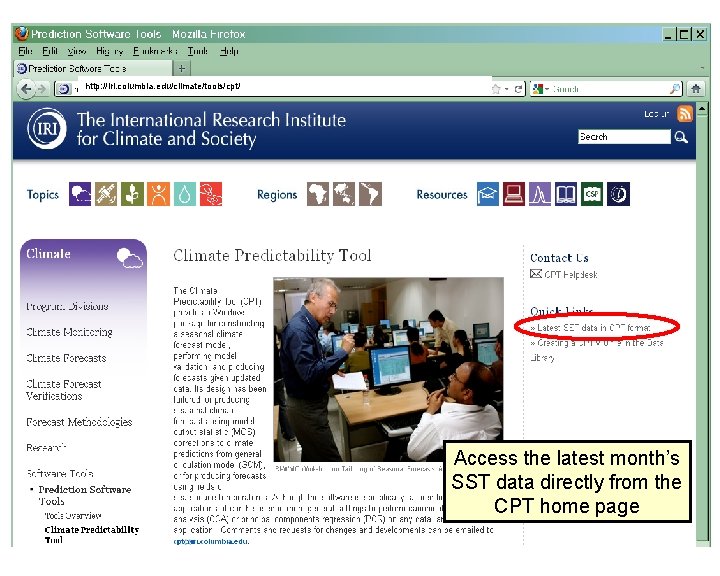The height and width of the screenshot is (576, 720).
Task: Open the Forecast Methodologies sidebar link
Action: [79, 422]
